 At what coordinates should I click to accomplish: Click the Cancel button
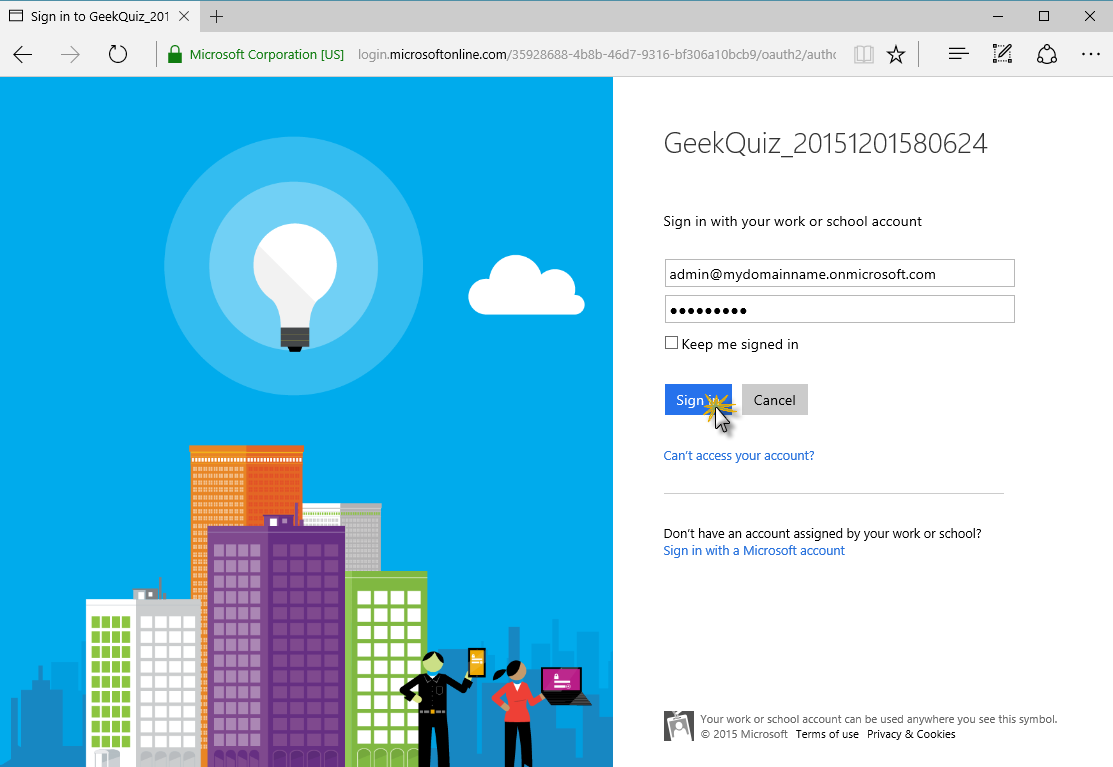(x=774, y=400)
